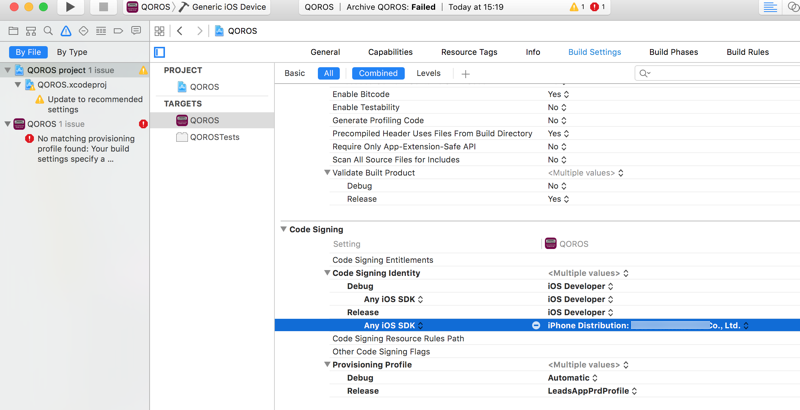Open the Capabilities tab
The height and width of the screenshot is (410, 800).
click(x=390, y=52)
